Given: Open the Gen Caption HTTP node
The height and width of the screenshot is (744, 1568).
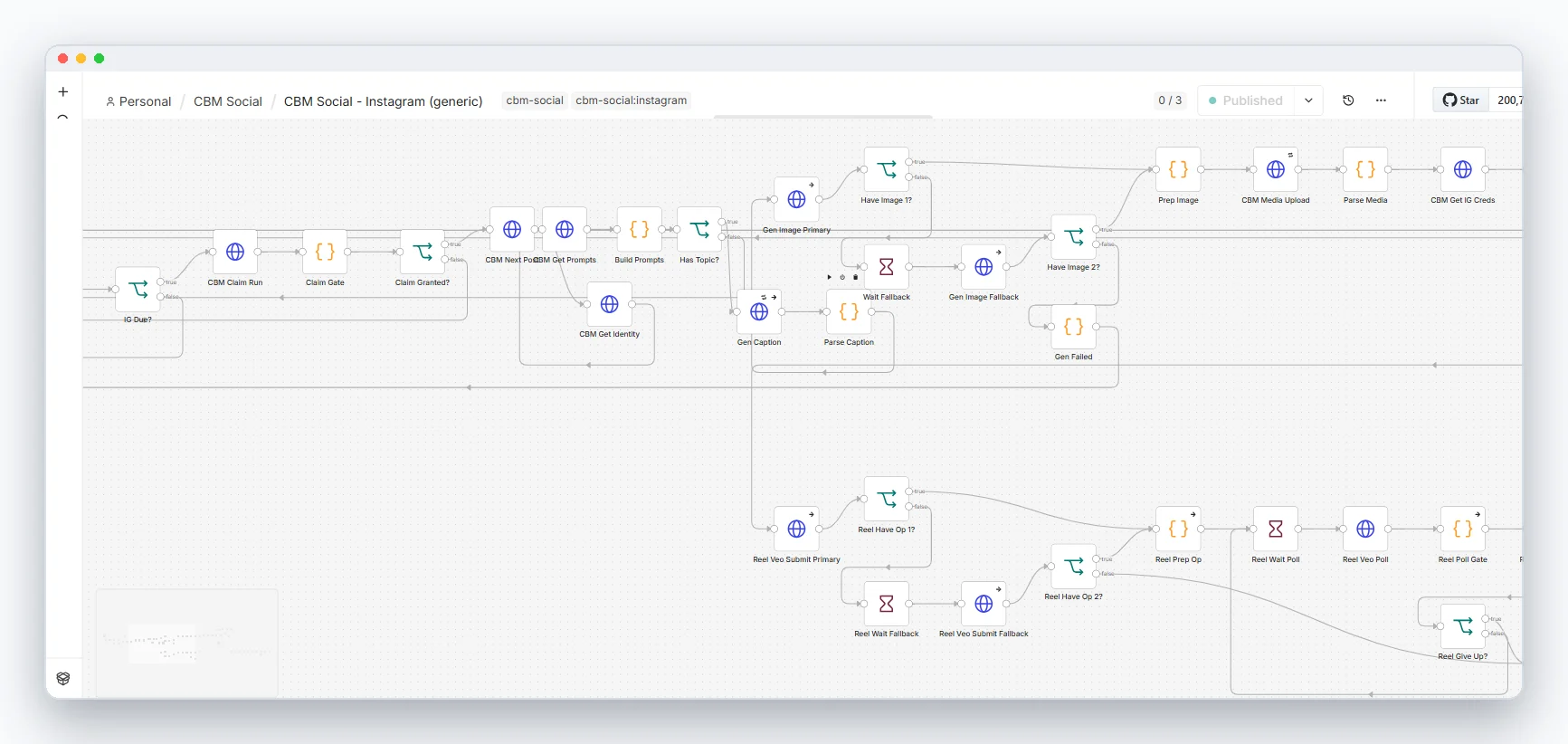Looking at the screenshot, I should point(759,312).
